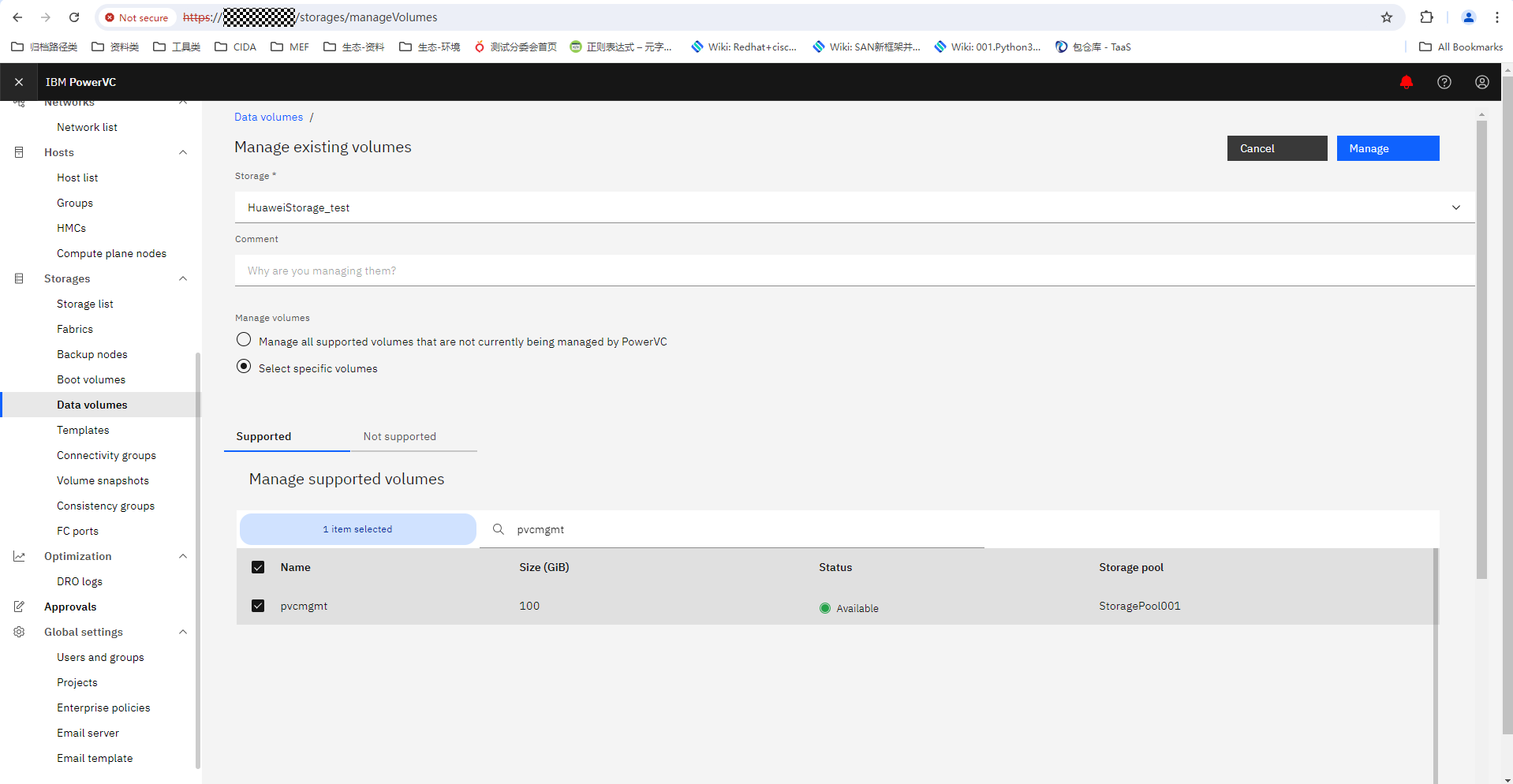Open the Chrome profile avatar icon
This screenshot has width=1513, height=784.
(1468, 17)
